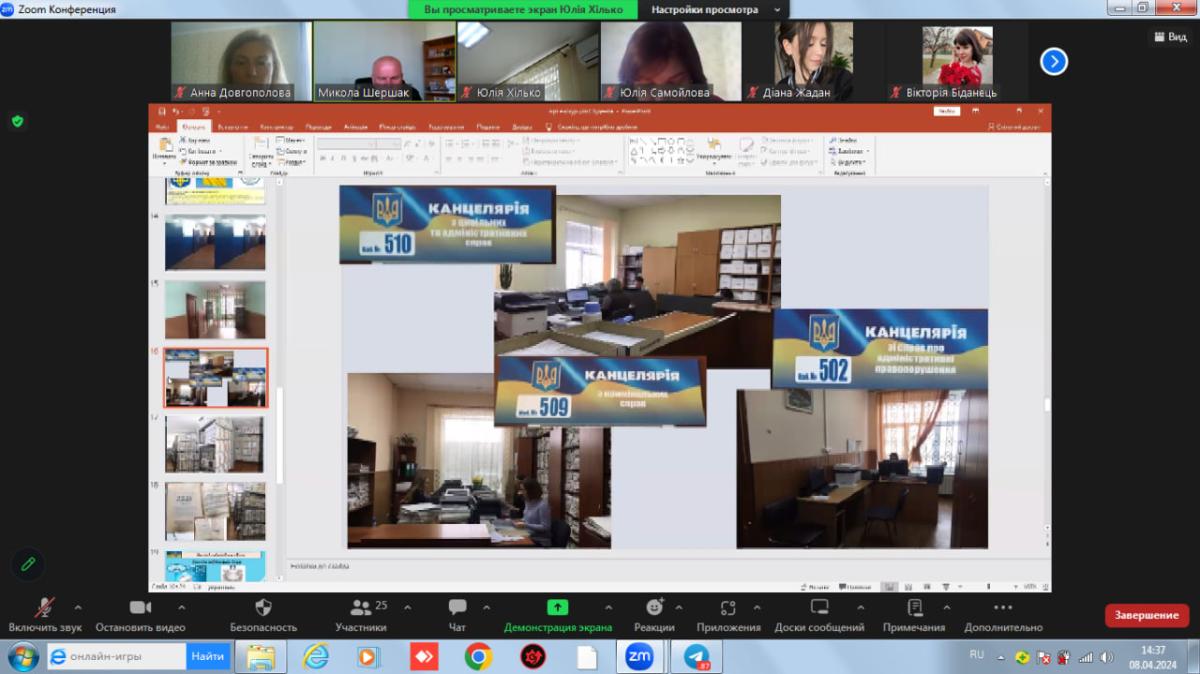The image size is (1200, 674).
Task: Select the ribbon tab left of the active one
Action: (x=161, y=127)
